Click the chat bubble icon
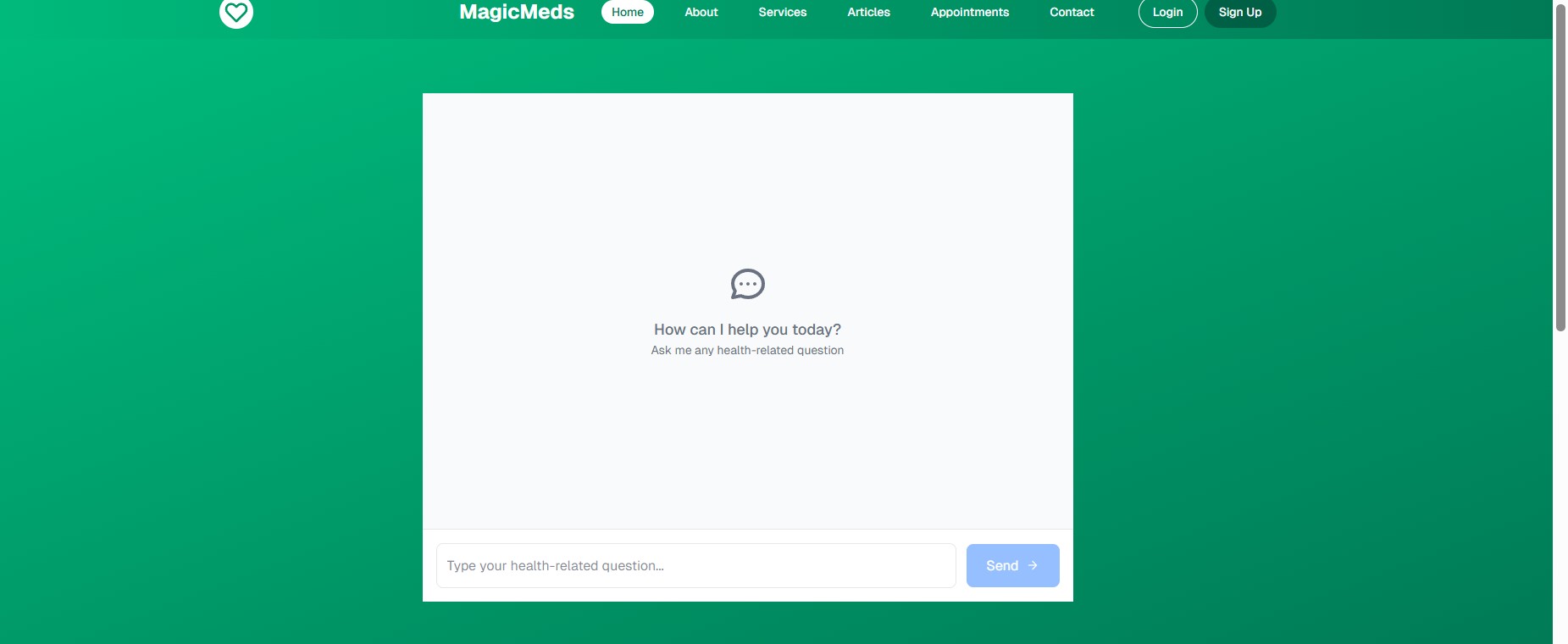Screen dimensions: 1568x644 [x=748, y=284]
